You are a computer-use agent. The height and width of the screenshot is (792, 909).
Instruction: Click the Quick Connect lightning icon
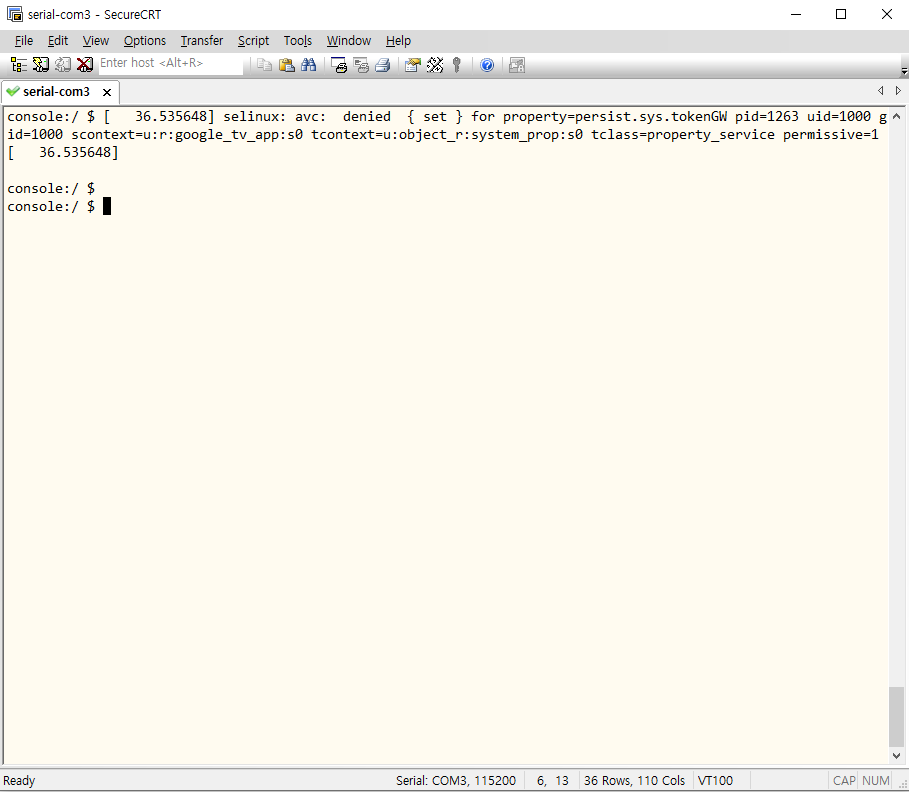coord(41,65)
